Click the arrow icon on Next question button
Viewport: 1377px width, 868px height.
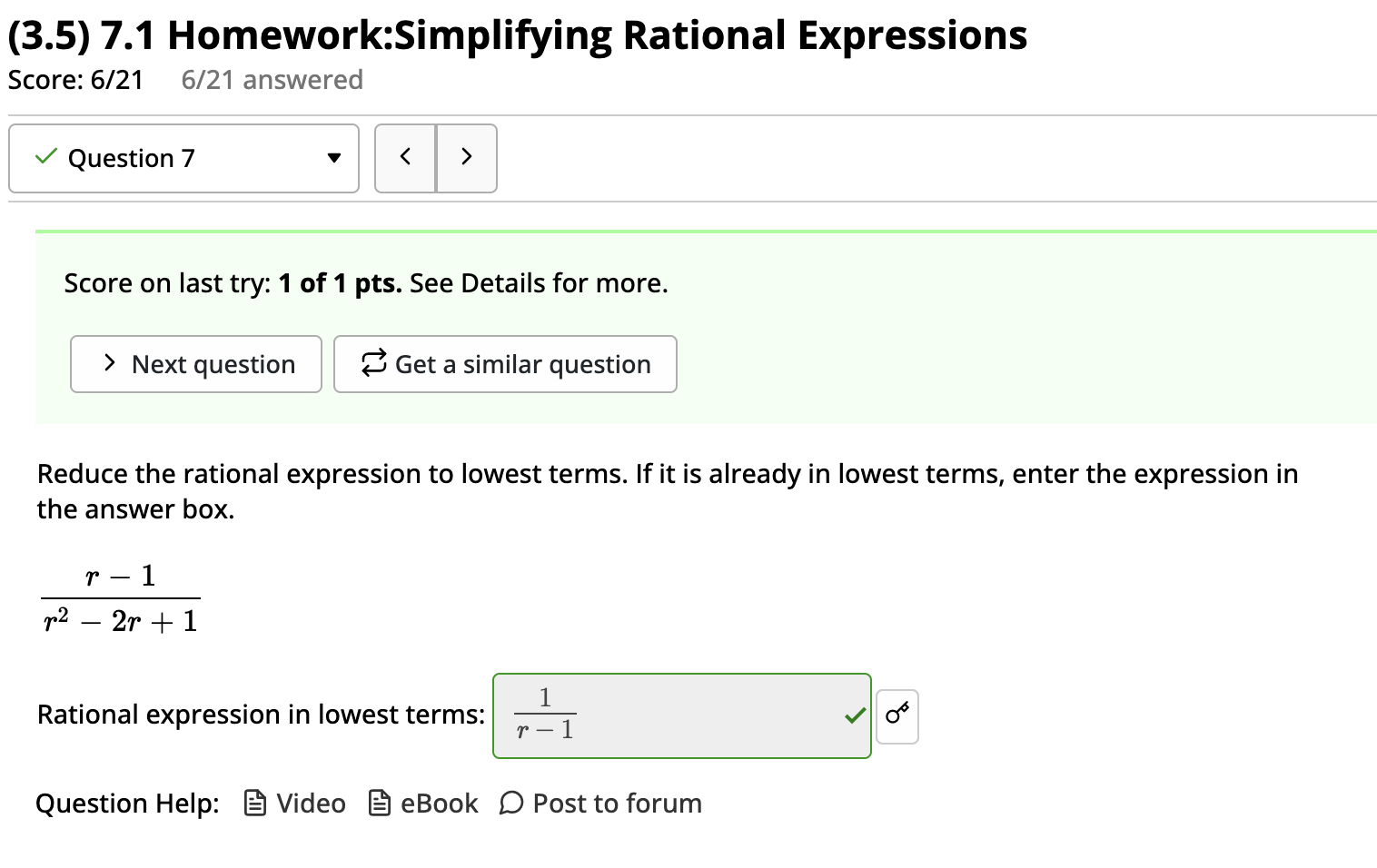point(109,363)
